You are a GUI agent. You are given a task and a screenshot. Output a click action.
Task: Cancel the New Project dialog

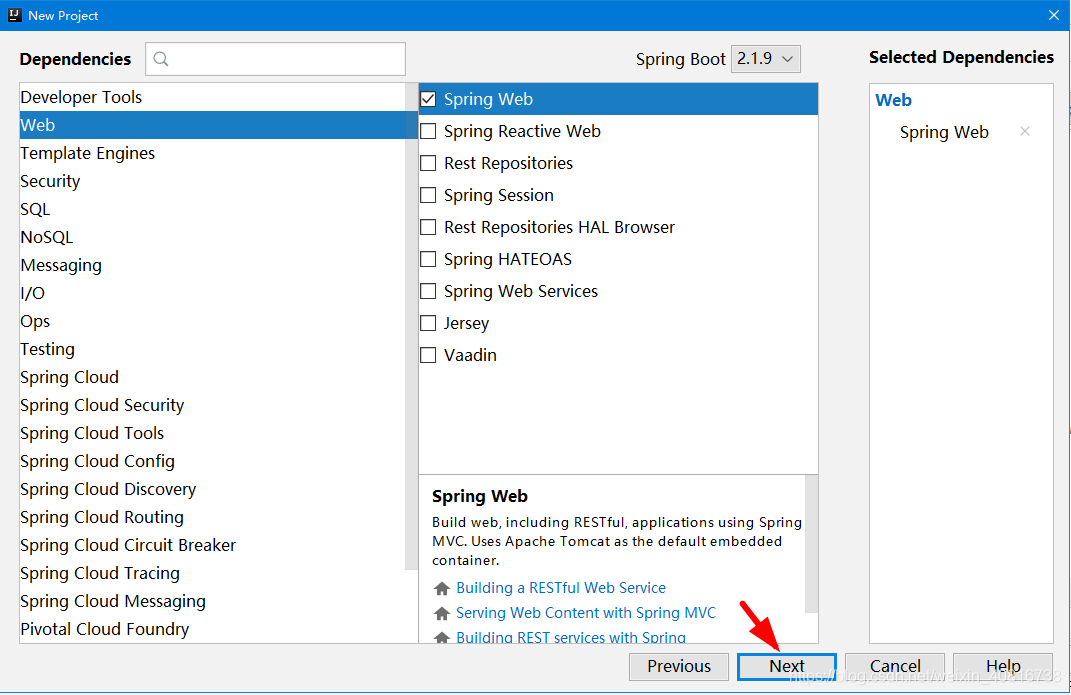pyautogui.click(x=895, y=666)
